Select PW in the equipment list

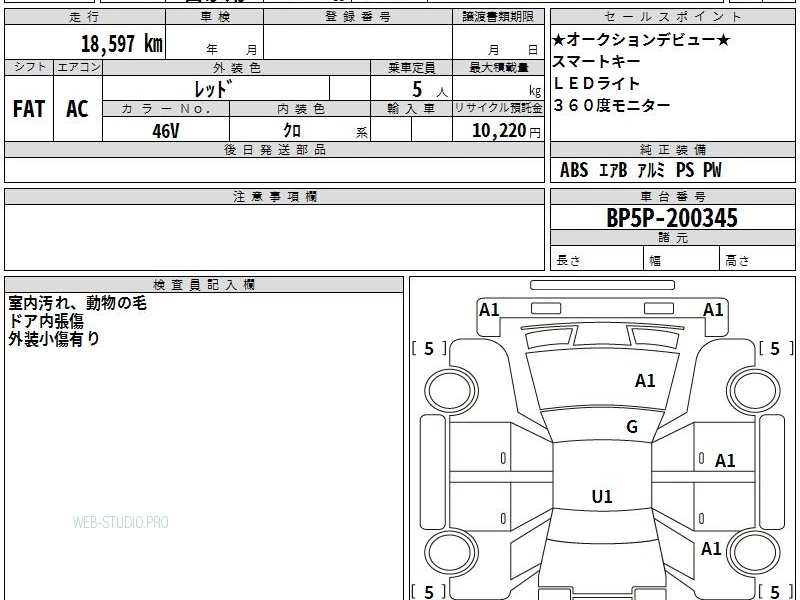point(712,170)
